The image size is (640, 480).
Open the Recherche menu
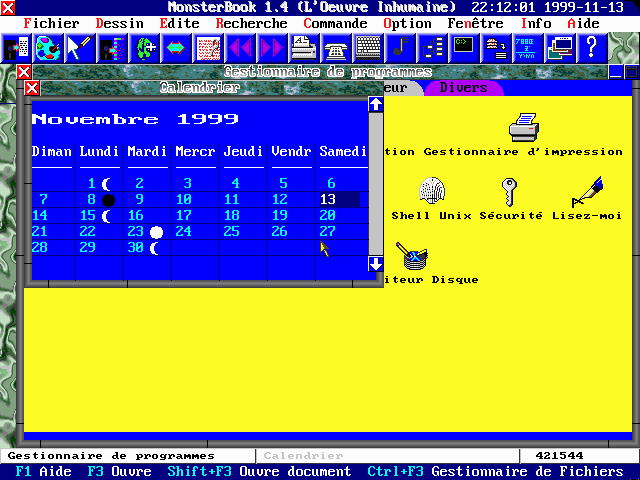(x=251, y=23)
